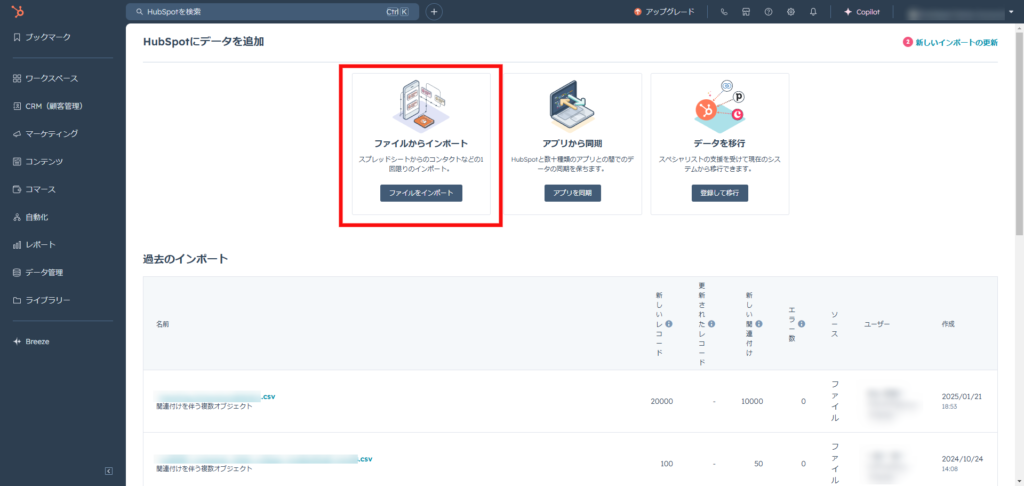Click the plus quick-create button
This screenshot has height=486, width=1024.
coord(434,12)
